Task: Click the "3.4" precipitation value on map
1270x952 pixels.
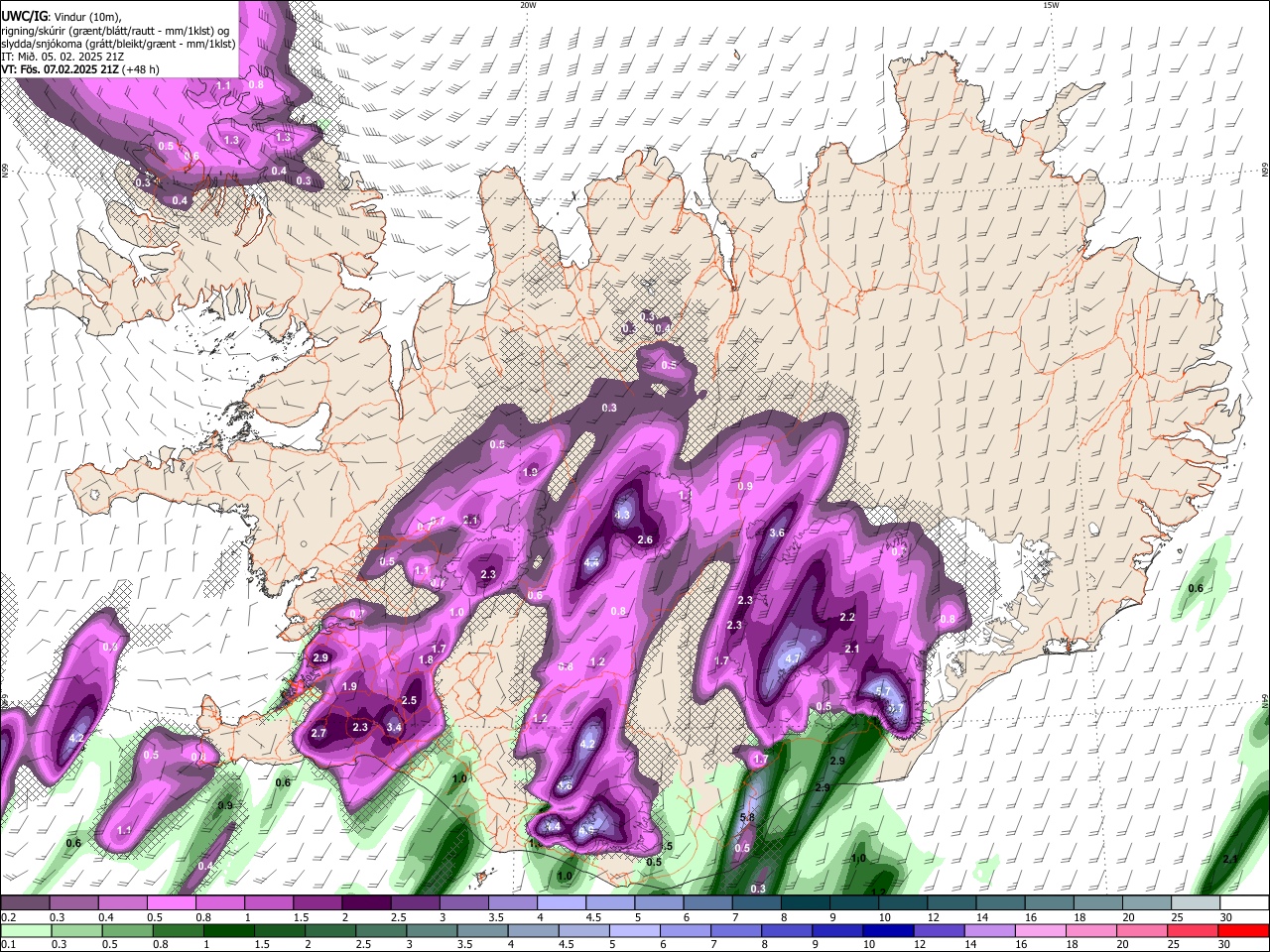Action: (x=394, y=728)
